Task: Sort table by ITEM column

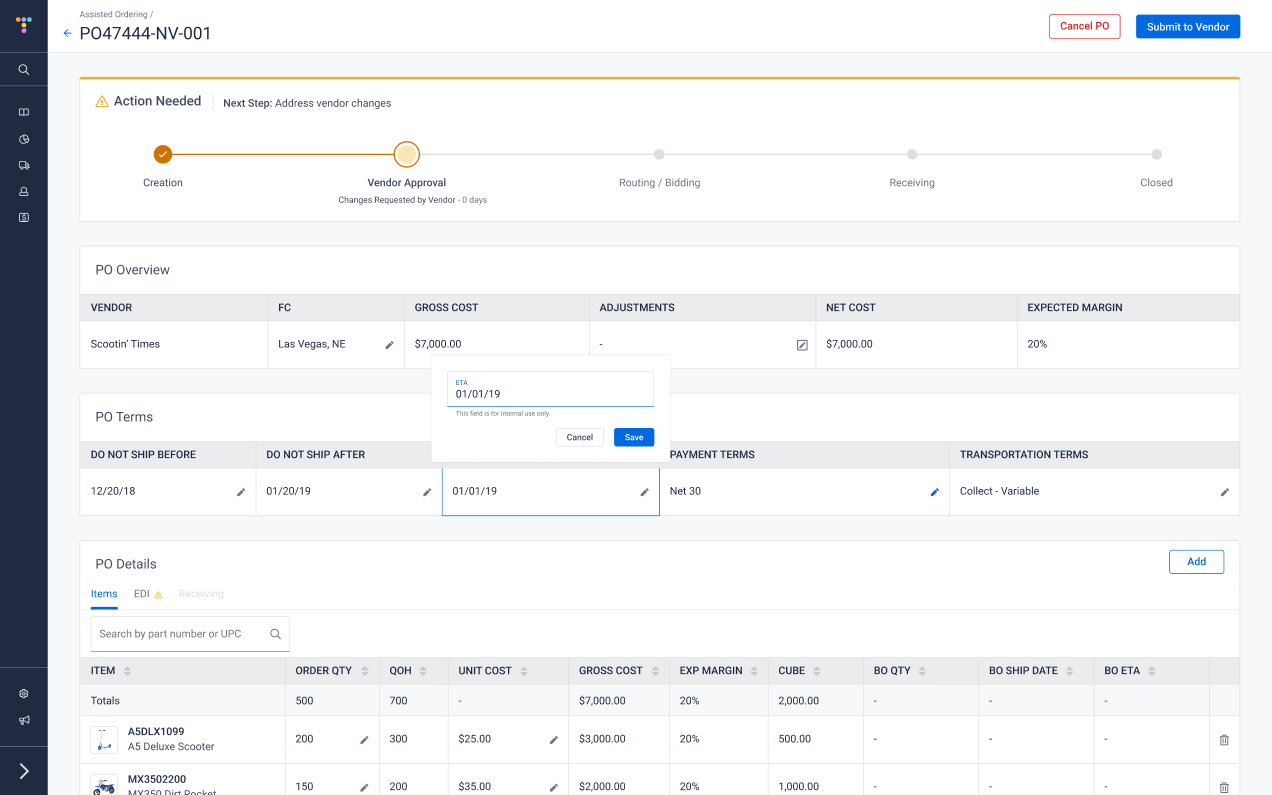Action: [127, 671]
